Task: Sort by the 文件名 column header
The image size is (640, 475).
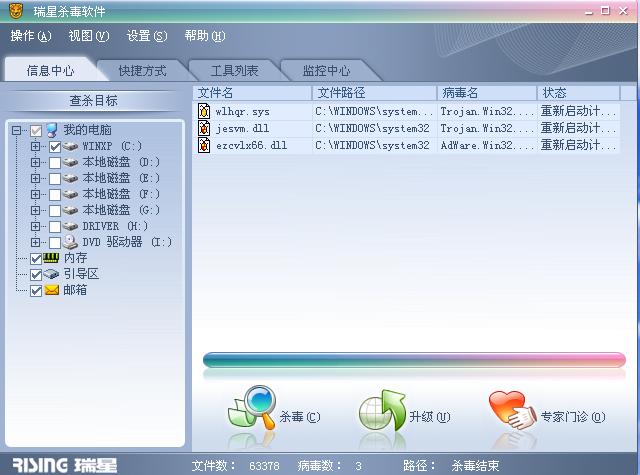Action: coord(252,93)
